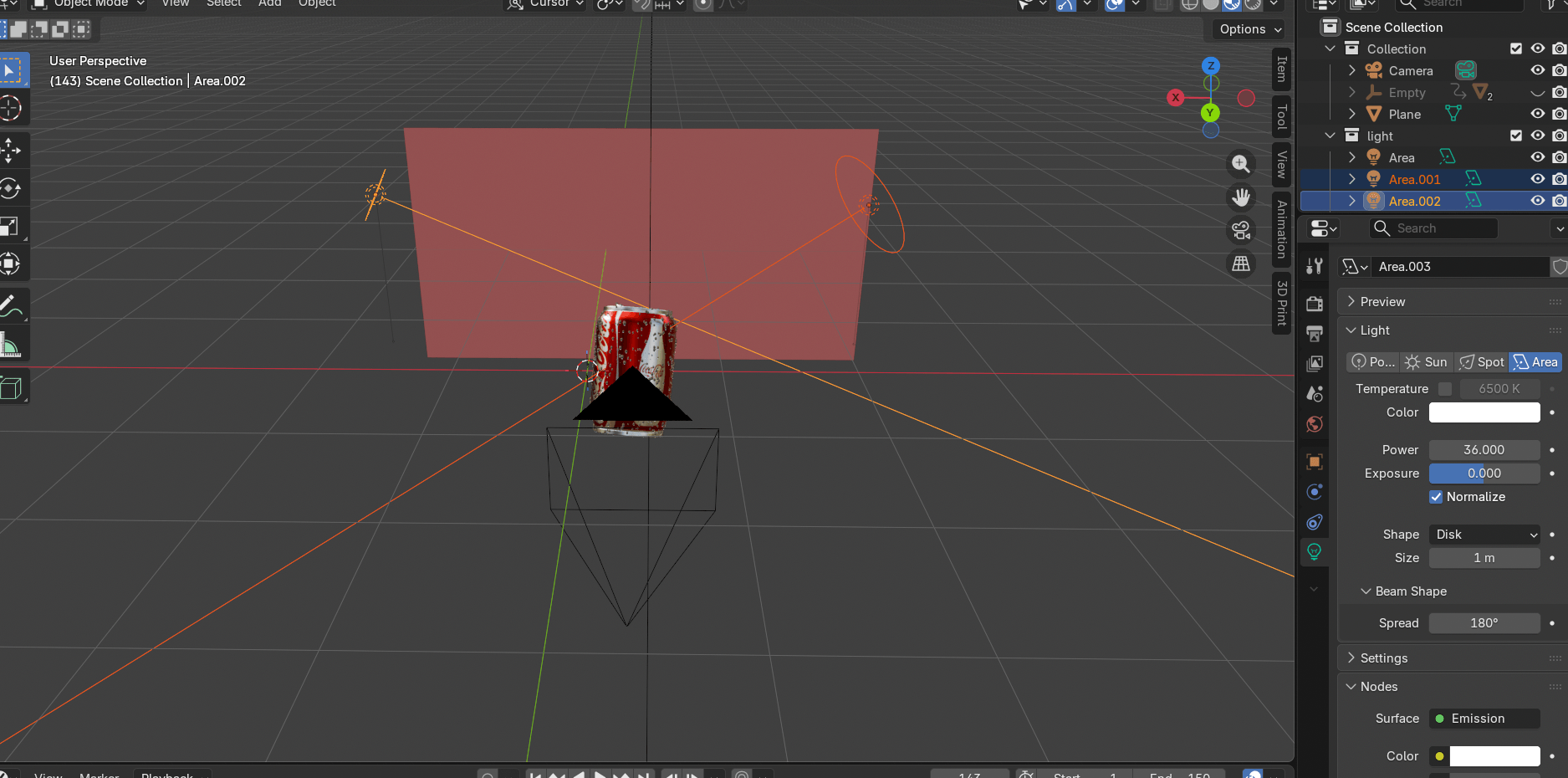Viewport: 1568px width, 778px height.
Task: Open the Tool sidebar tab
Action: tap(1281, 116)
